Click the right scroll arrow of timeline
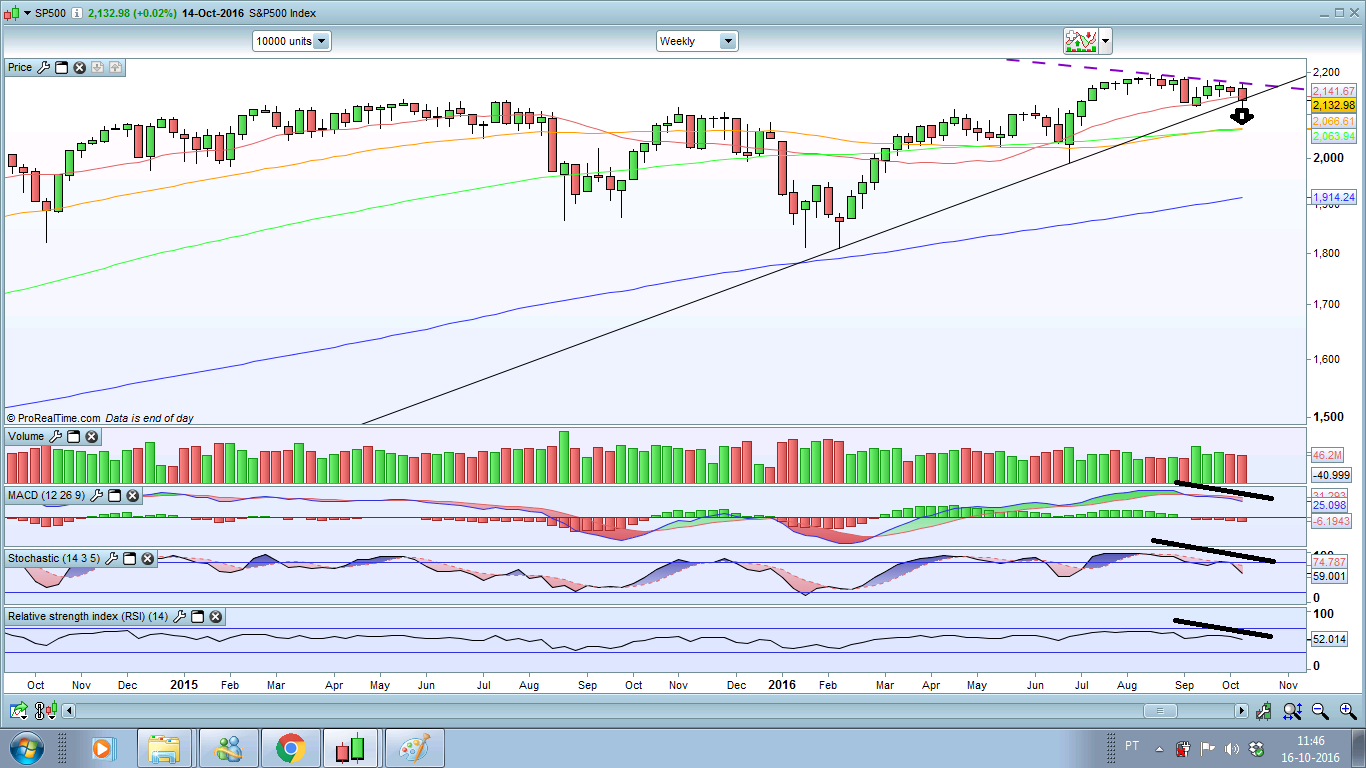 pyautogui.click(x=1241, y=711)
